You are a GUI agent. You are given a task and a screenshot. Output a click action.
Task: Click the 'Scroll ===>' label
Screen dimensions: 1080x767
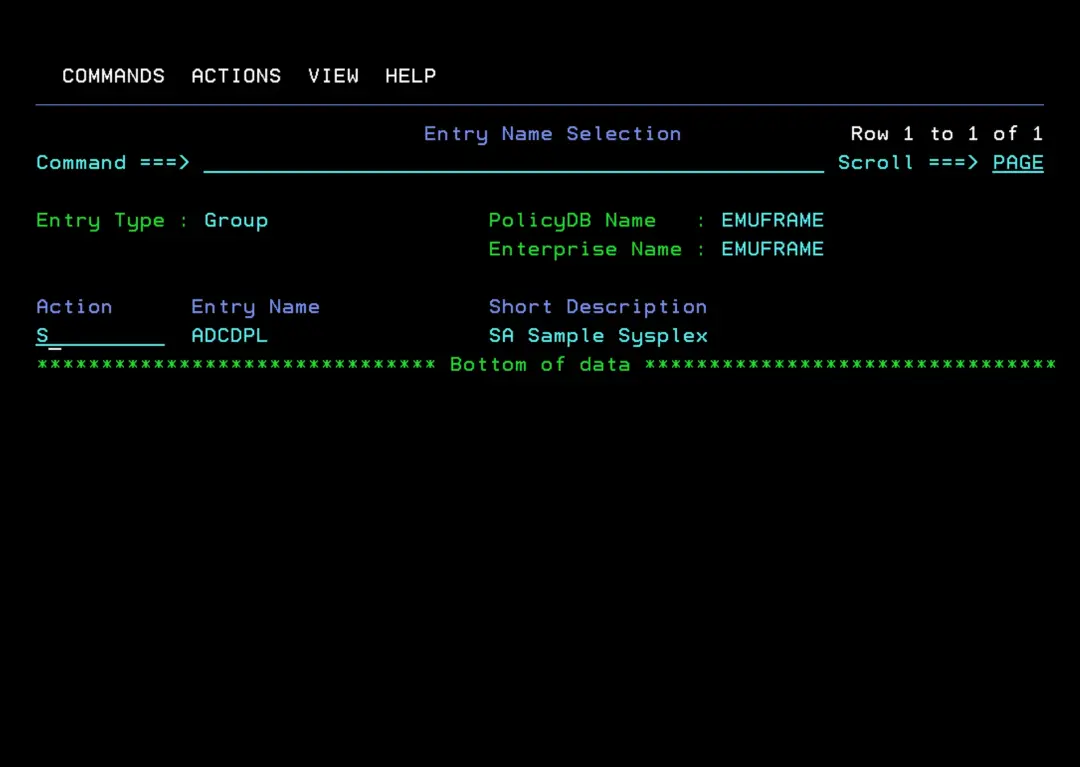908,163
